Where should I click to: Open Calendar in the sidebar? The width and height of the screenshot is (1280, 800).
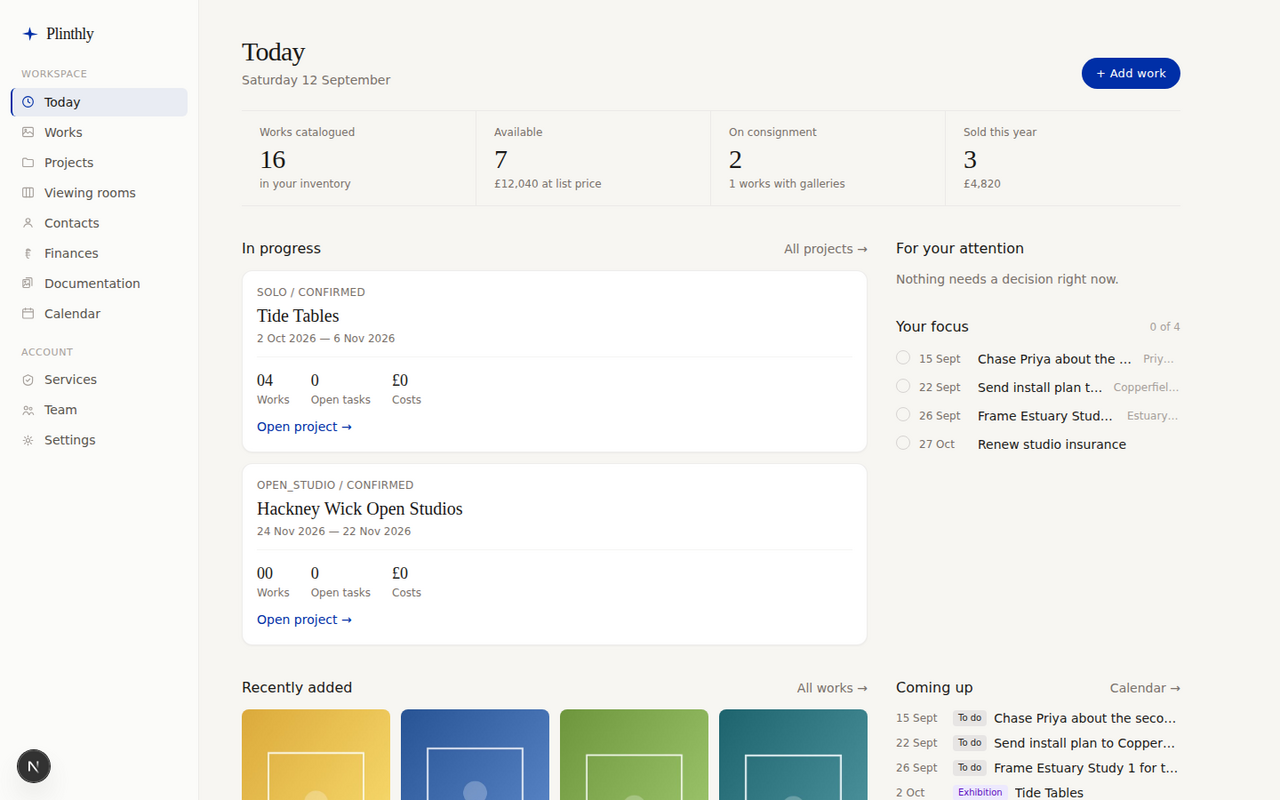(x=99, y=313)
